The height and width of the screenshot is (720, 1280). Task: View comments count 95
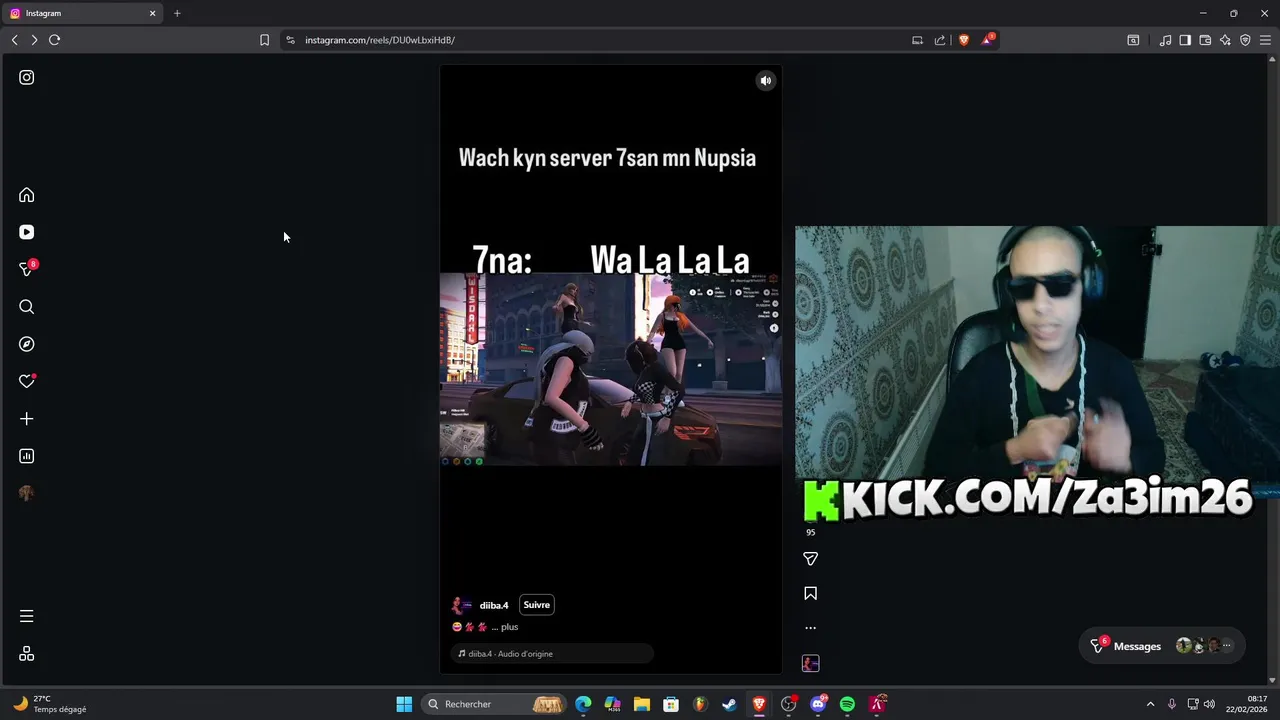(x=811, y=532)
